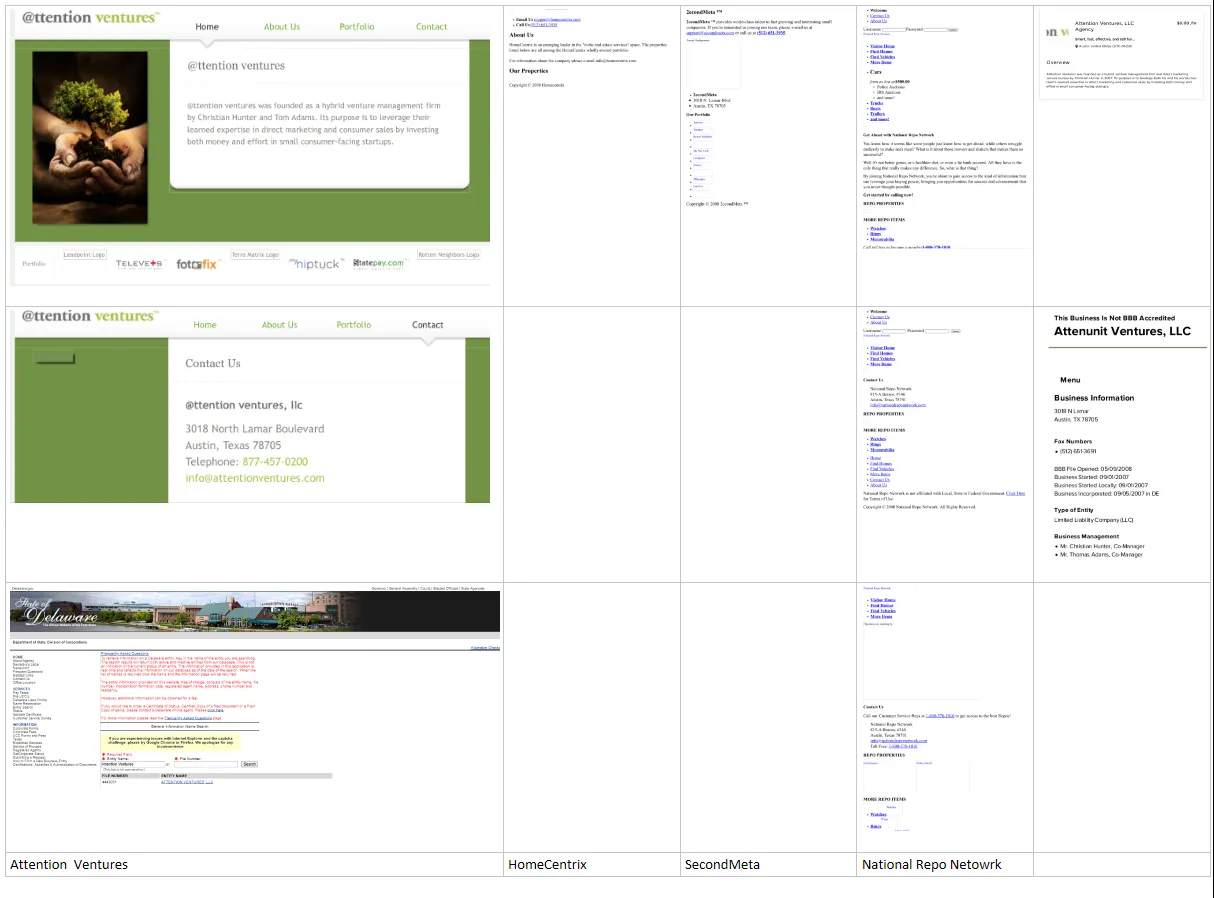Open the hiptuck portfolio logo
The width and height of the screenshot is (1214, 898).
click(316, 263)
